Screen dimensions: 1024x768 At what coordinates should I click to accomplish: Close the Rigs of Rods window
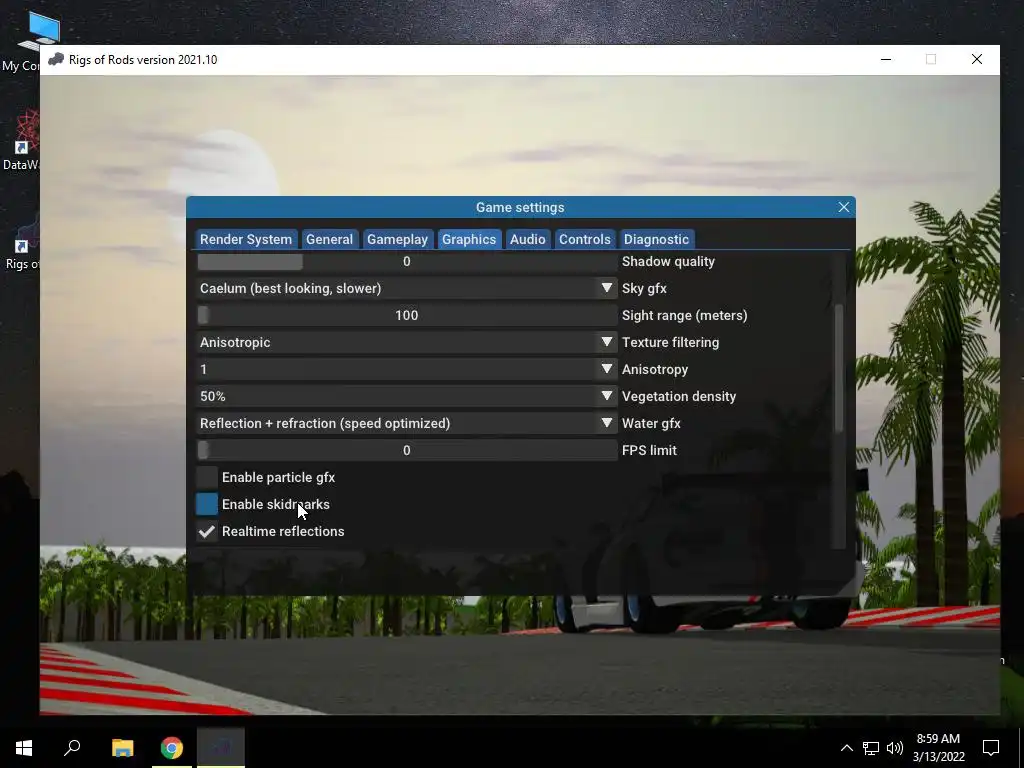[x=977, y=59]
